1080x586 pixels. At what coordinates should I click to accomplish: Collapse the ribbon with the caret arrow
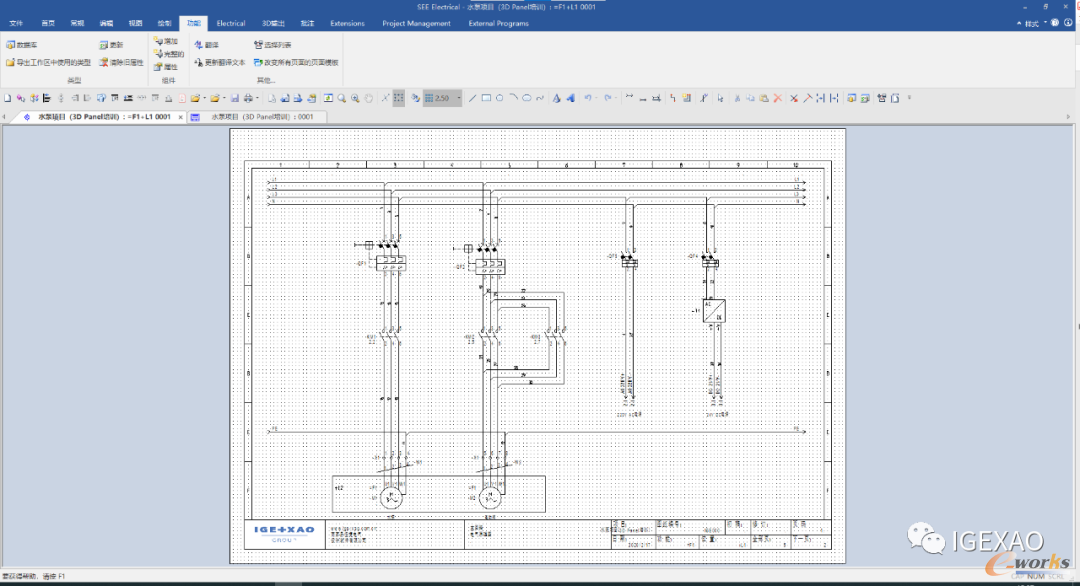pyautogui.click(x=1019, y=23)
